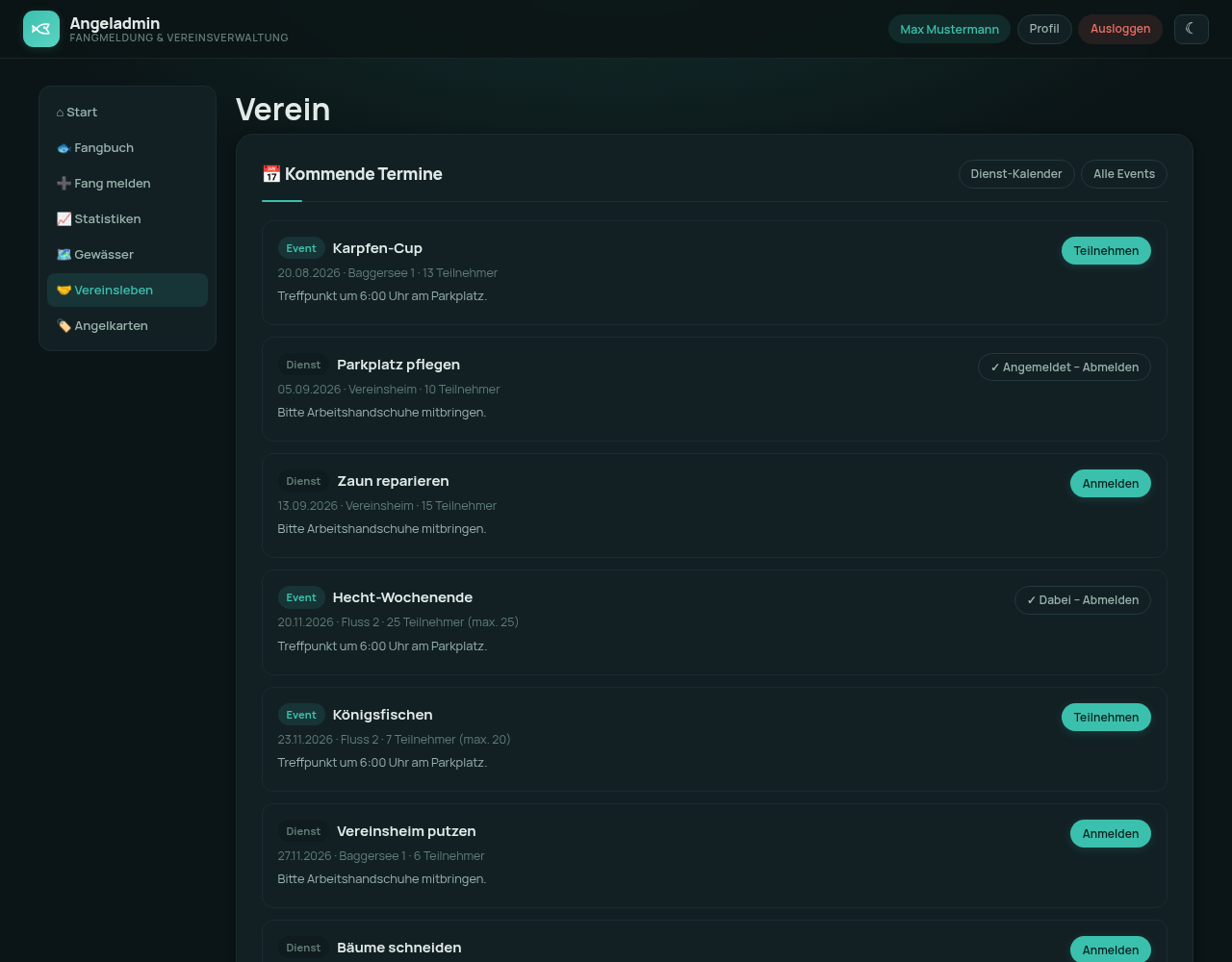Open Statistiken section
The width and height of the screenshot is (1232, 962).
coord(127,219)
